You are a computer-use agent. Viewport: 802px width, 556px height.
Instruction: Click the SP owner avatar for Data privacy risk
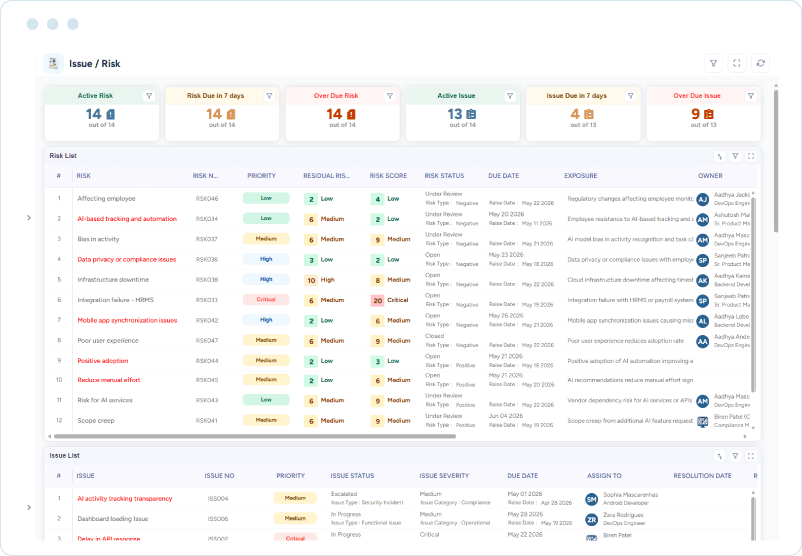pyautogui.click(x=703, y=260)
